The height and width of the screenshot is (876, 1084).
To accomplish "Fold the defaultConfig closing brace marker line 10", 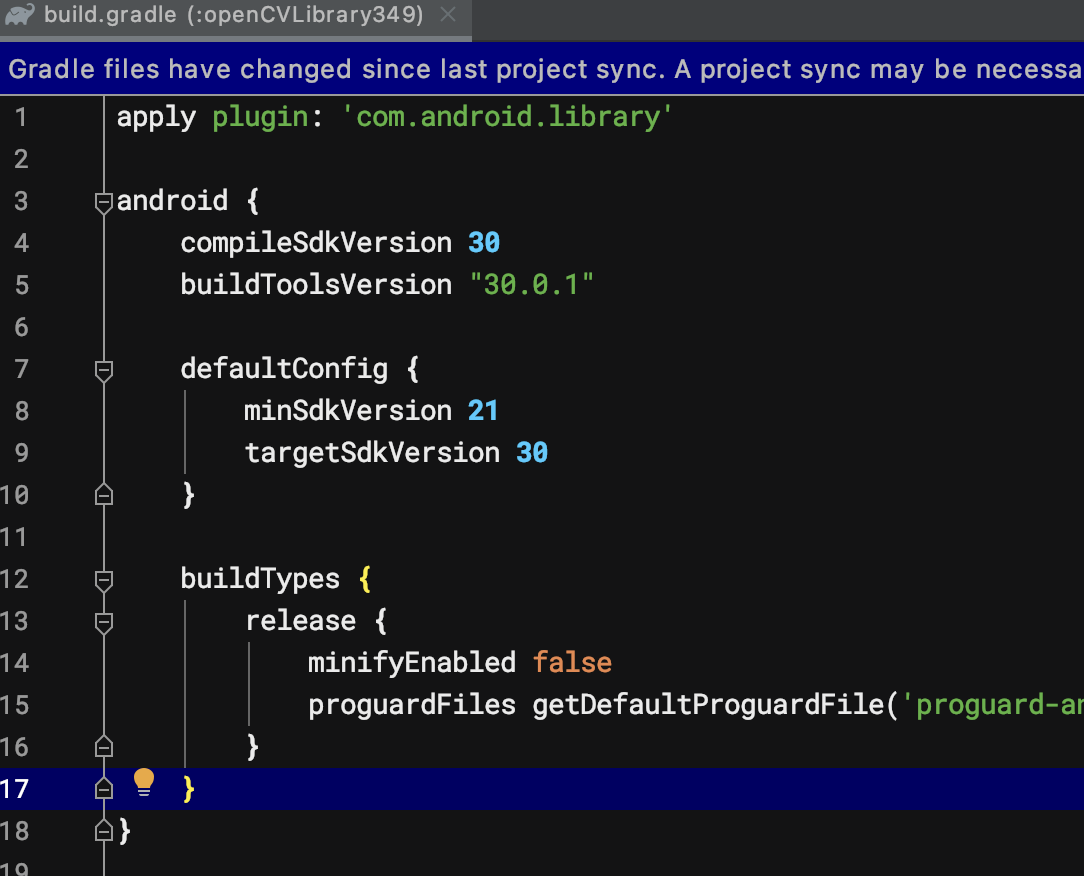I will (104, 495).
